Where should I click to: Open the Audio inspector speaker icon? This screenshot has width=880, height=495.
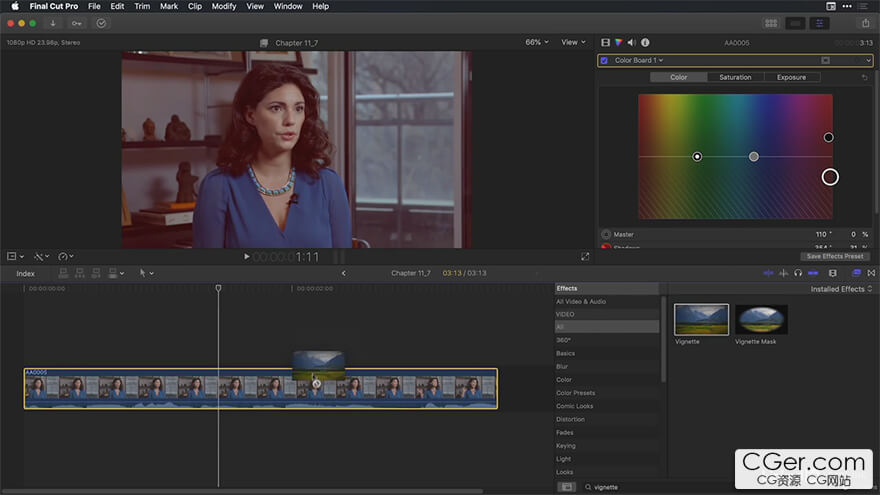pos(632,42)
